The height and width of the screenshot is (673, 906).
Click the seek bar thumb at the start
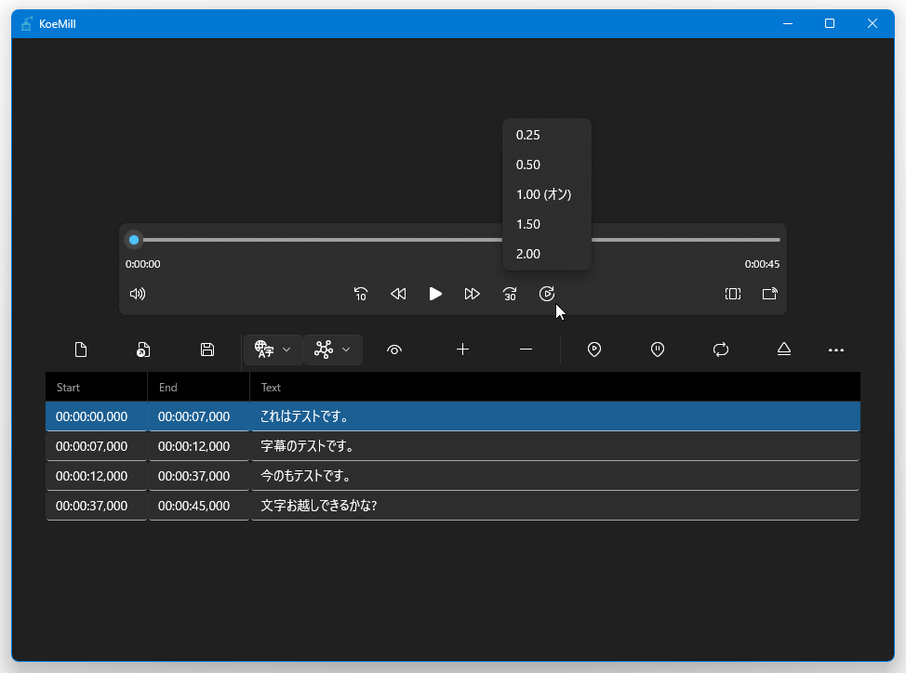tap(134, 240)
